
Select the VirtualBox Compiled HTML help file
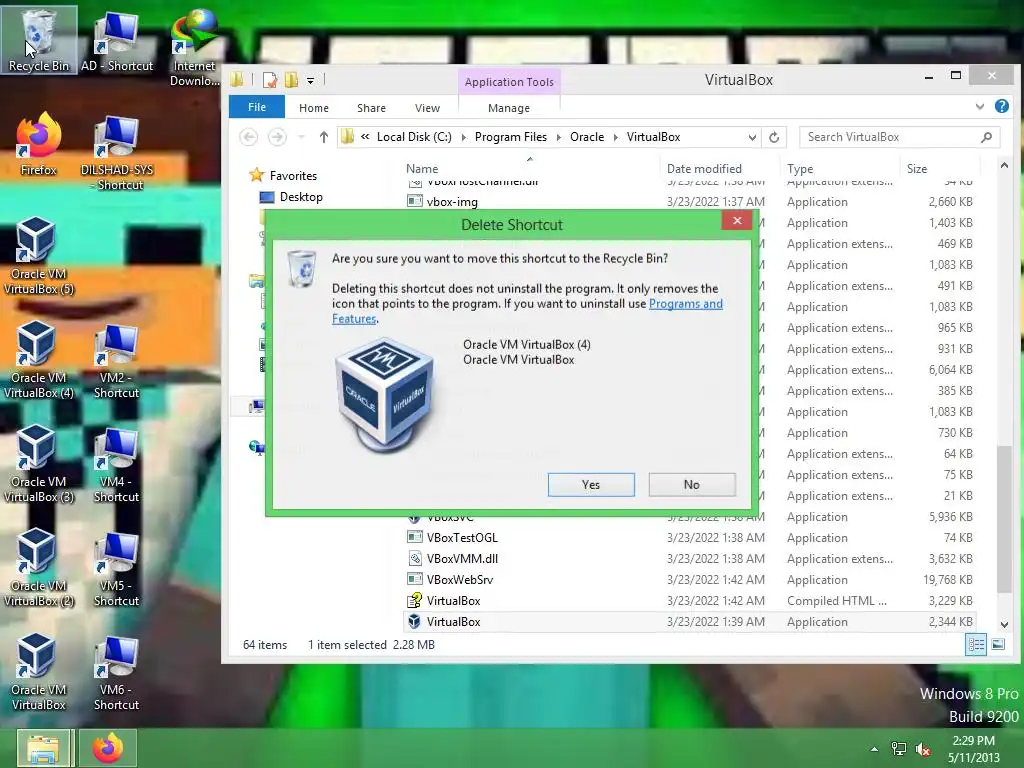click(x=690, y=600)
